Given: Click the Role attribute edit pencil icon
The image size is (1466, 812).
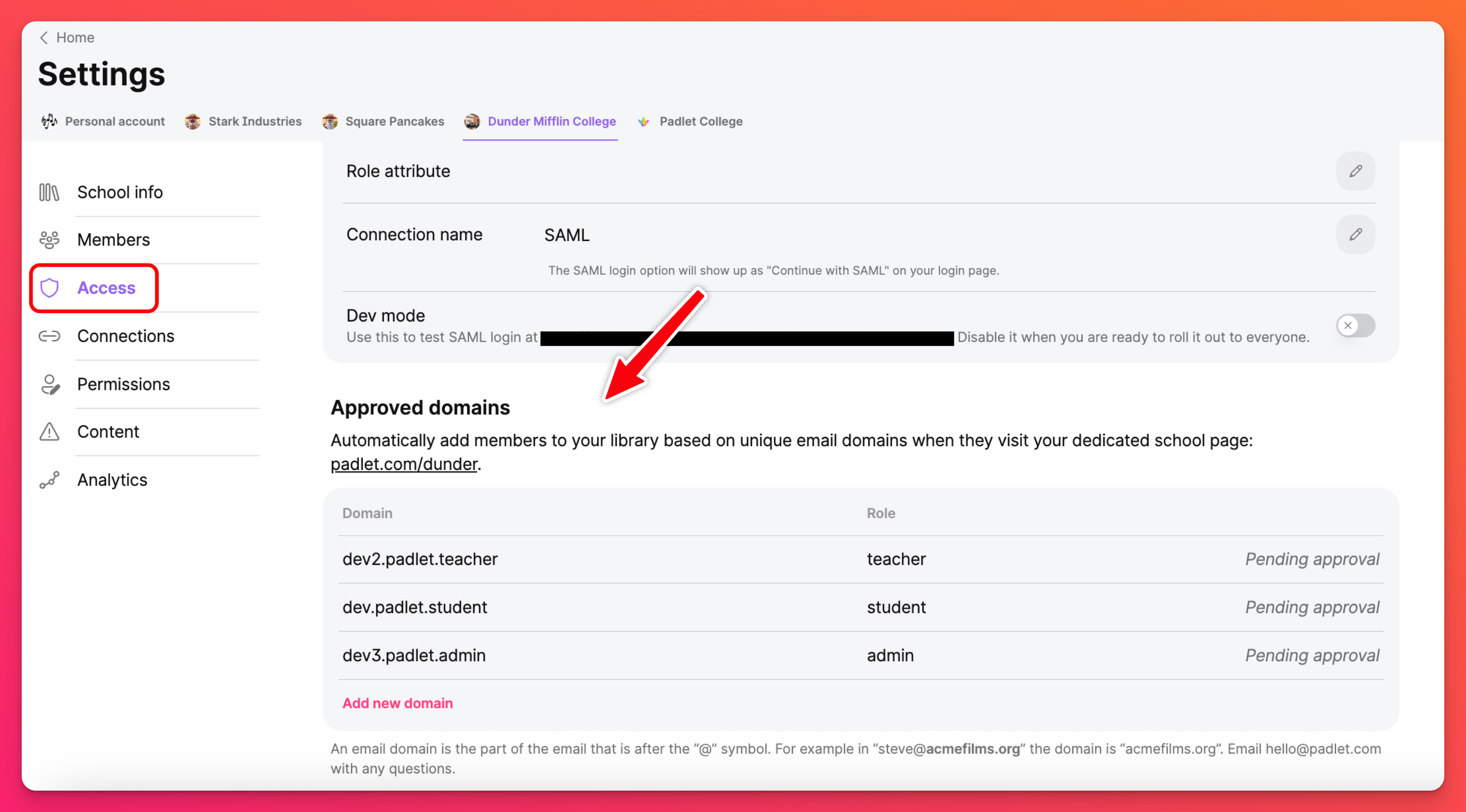Looking at the screenshot, I should 1355,171.
